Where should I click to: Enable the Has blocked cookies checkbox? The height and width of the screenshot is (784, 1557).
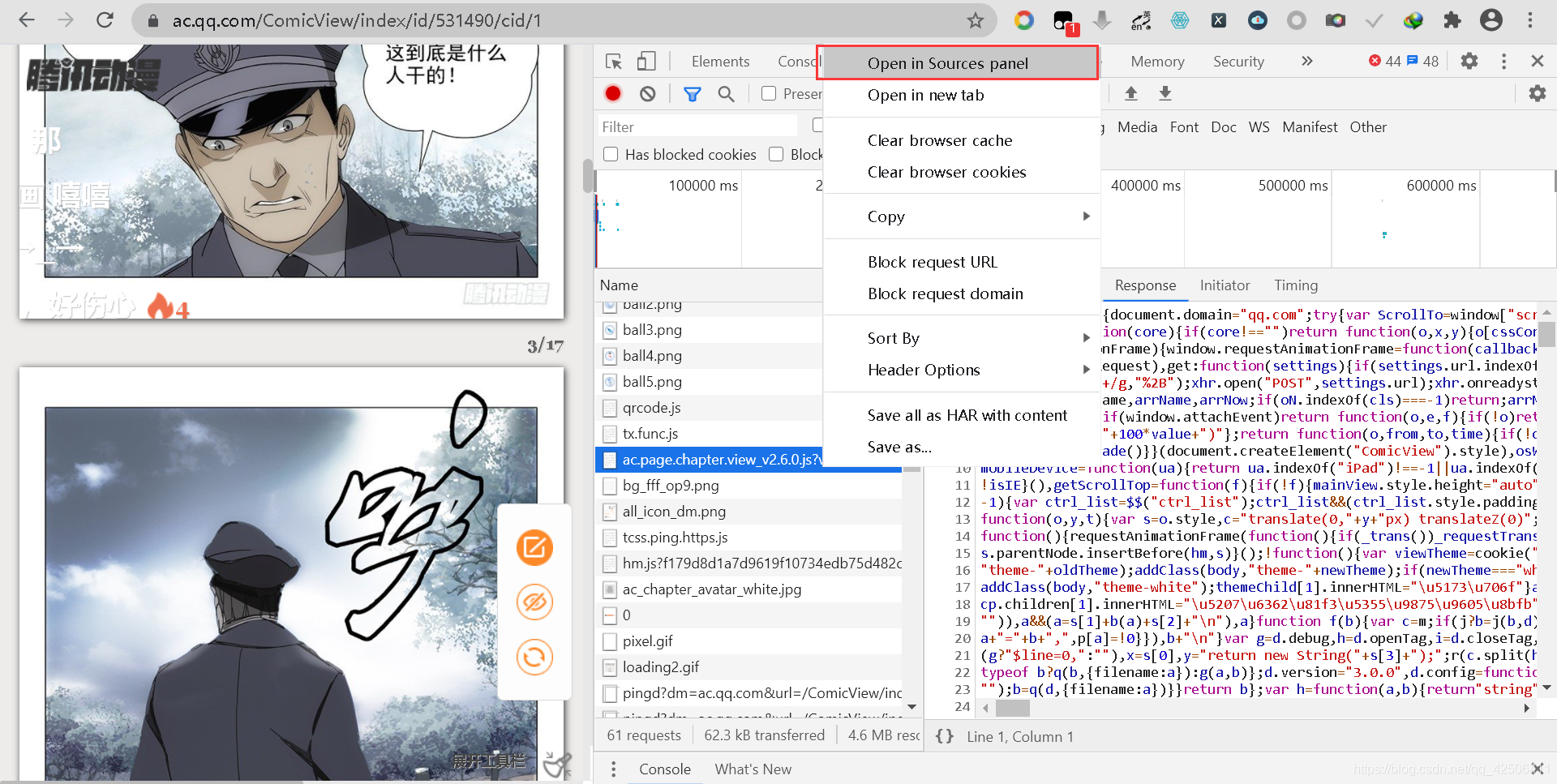(x=611, y=154)
